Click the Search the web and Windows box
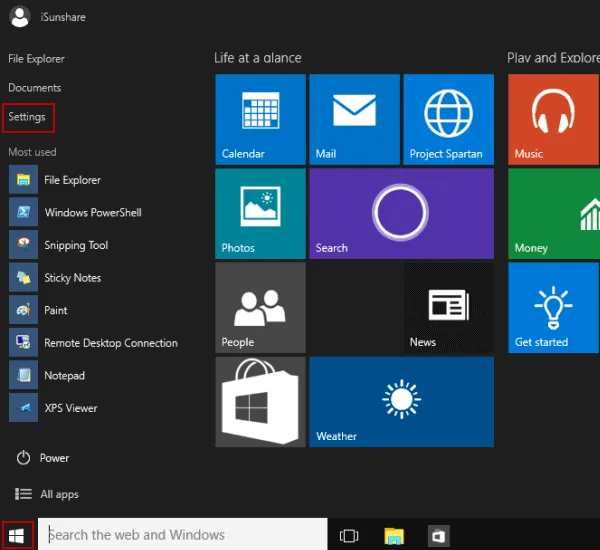 [x=186, y=535]
